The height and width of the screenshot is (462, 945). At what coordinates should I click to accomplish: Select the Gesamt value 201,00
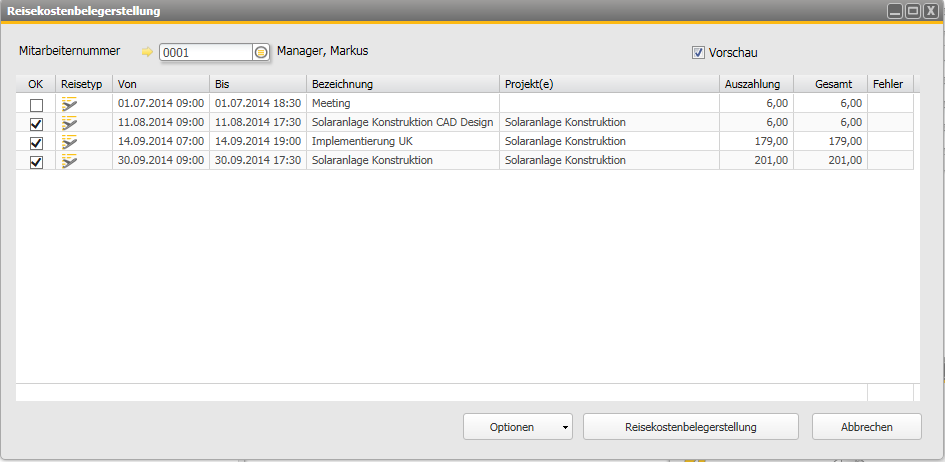click(x=830, y=161)
